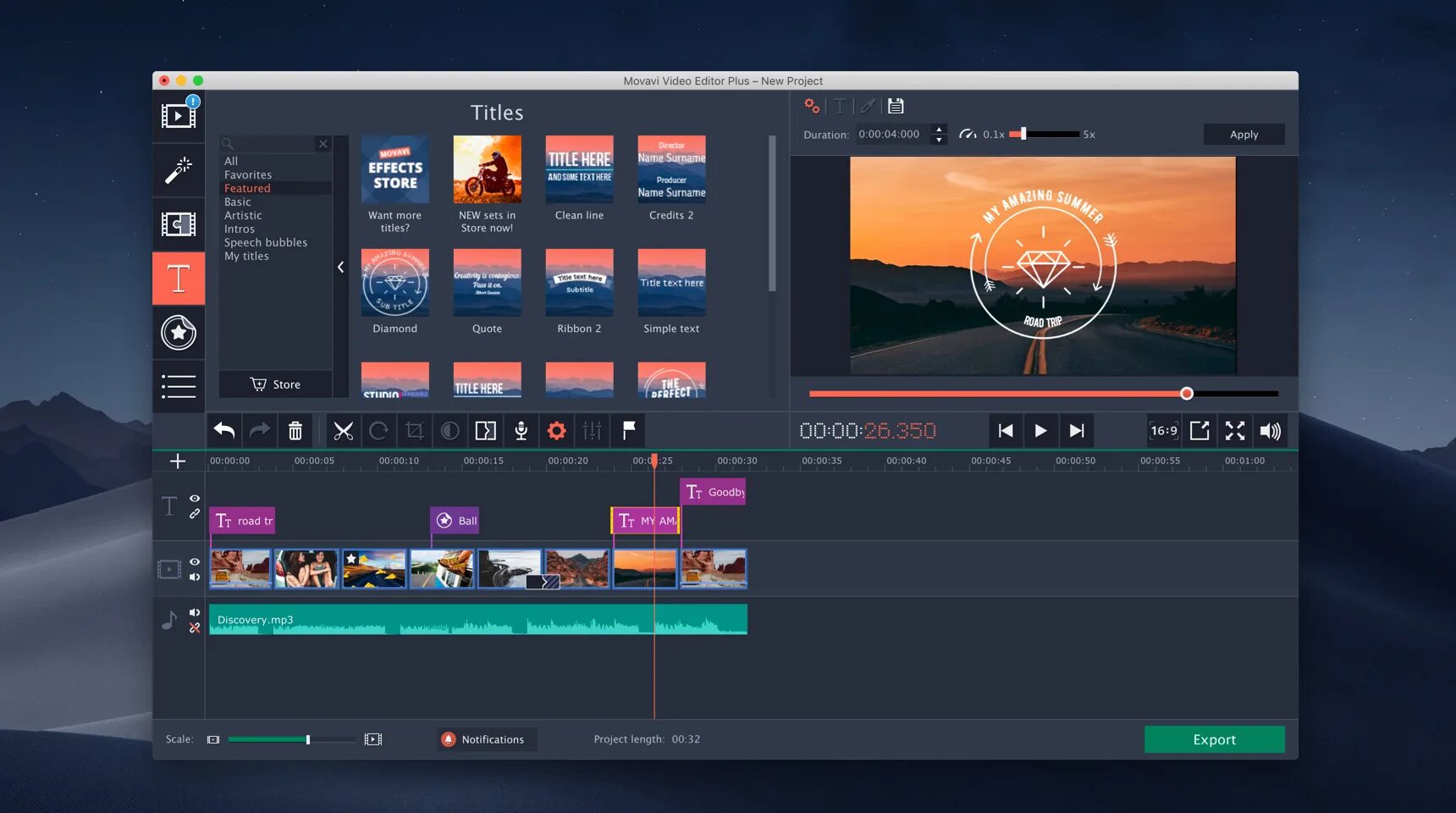Open the eyedropper color tab

tap(868, 106)
